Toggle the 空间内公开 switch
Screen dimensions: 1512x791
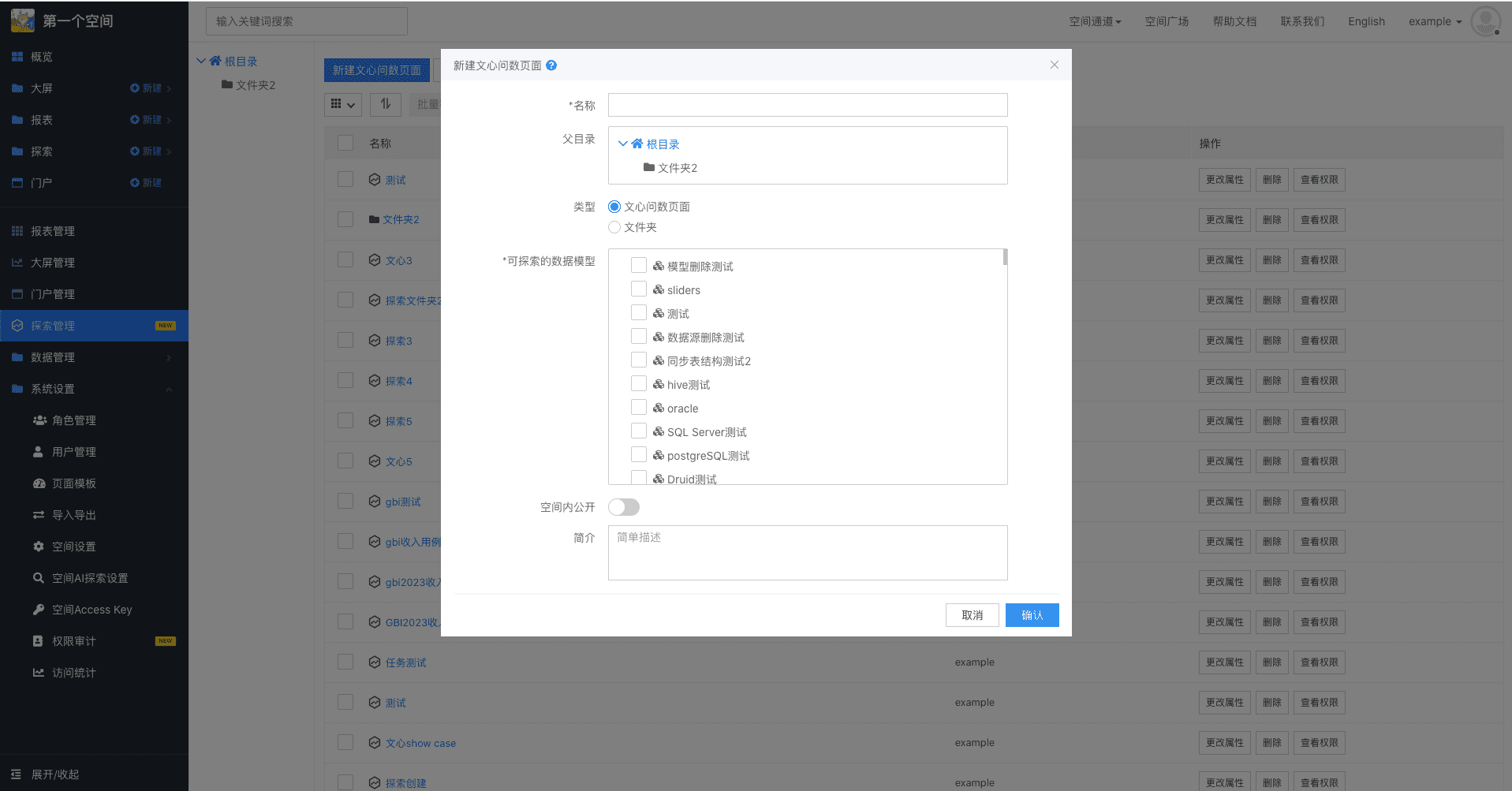tap(624, 507)
